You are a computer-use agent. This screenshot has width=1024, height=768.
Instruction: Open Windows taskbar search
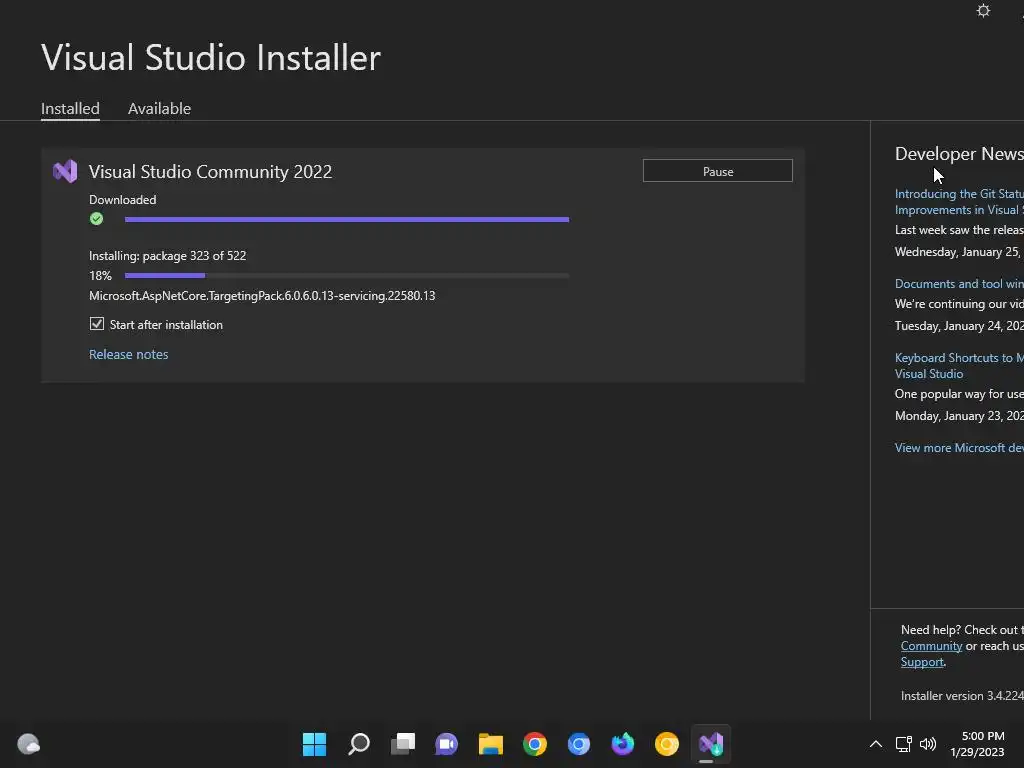[x=359, y=744]
